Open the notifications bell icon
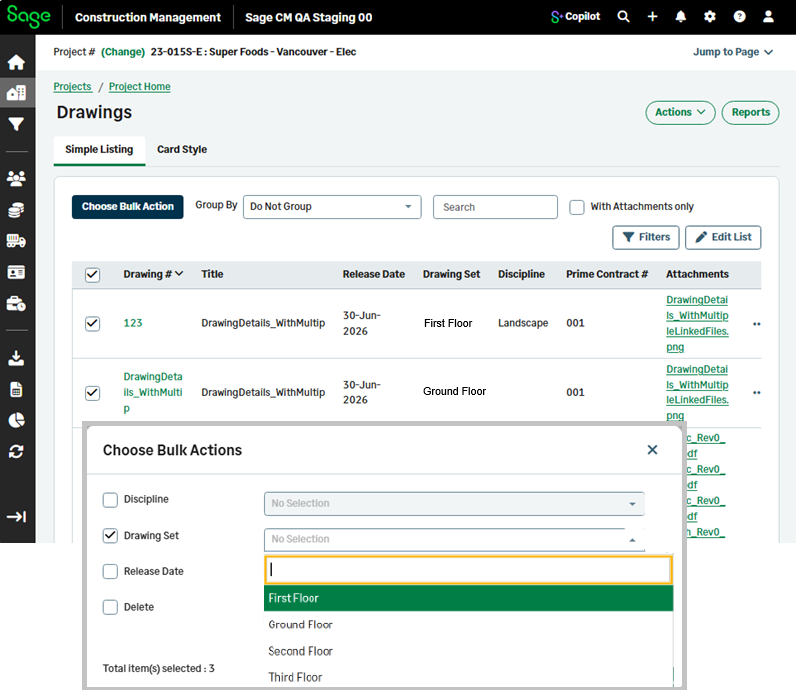The width and height of the screenshot is (796, 690). [x=681, y=17]
